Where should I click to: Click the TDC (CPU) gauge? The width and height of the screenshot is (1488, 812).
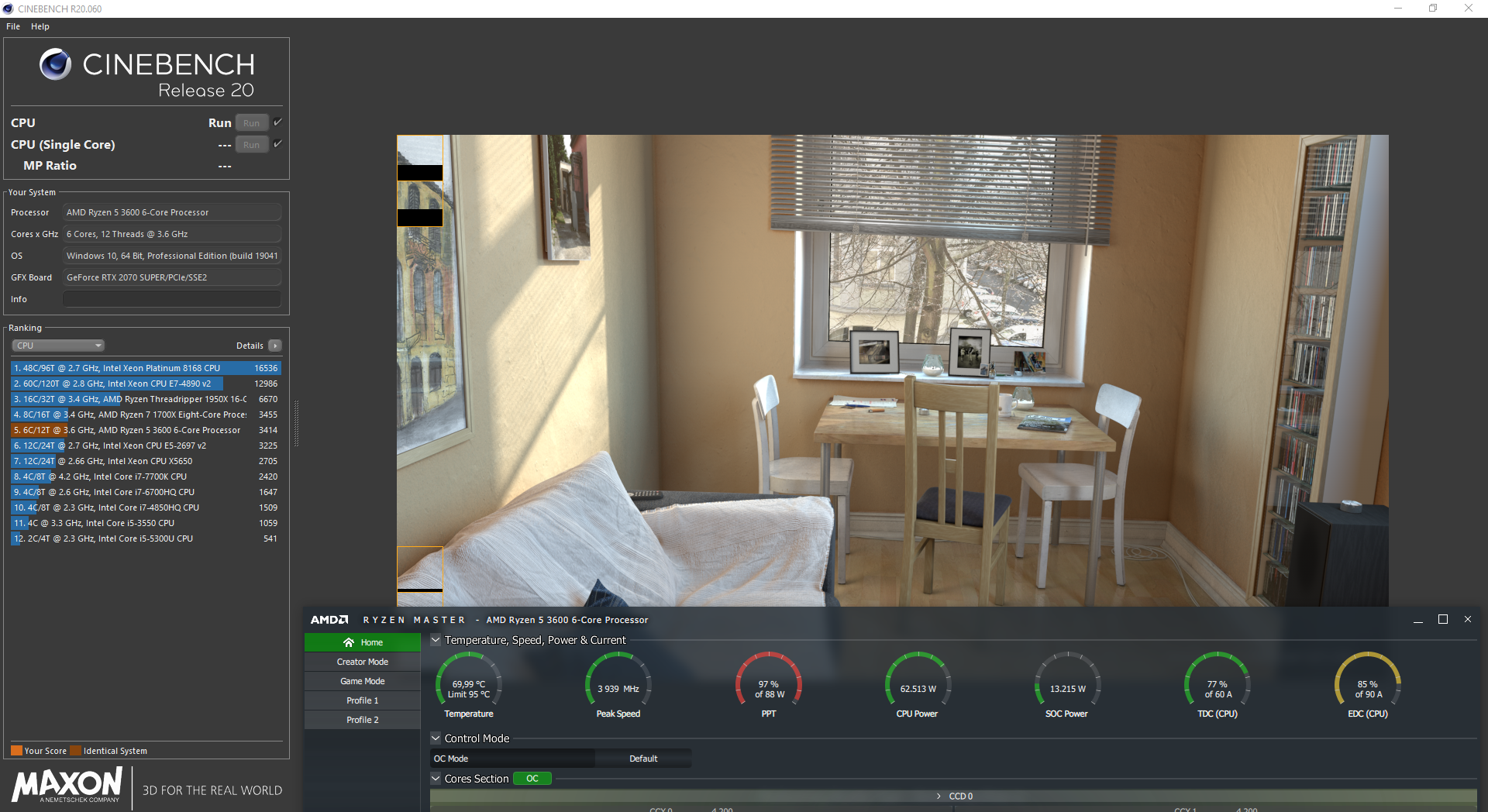(x=1218, y=684)
